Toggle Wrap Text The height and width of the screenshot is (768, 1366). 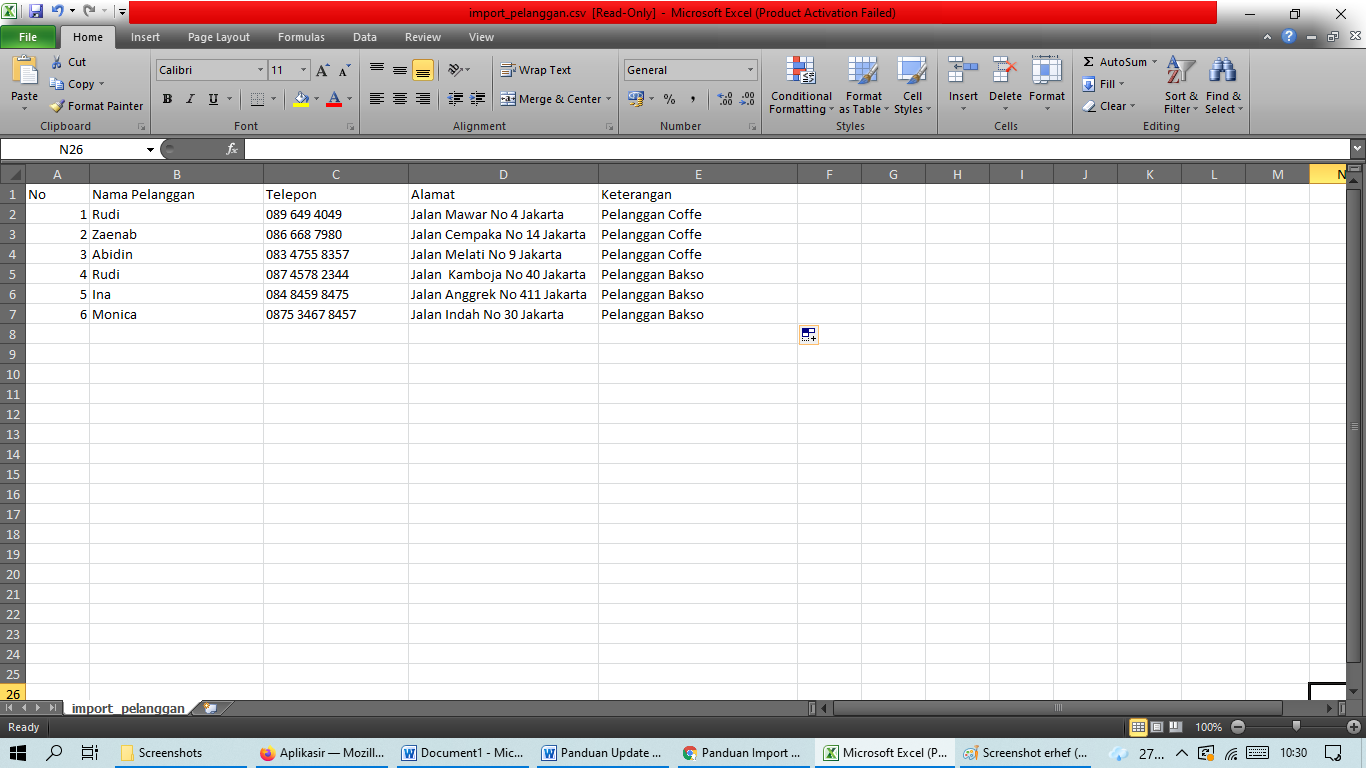535,70
